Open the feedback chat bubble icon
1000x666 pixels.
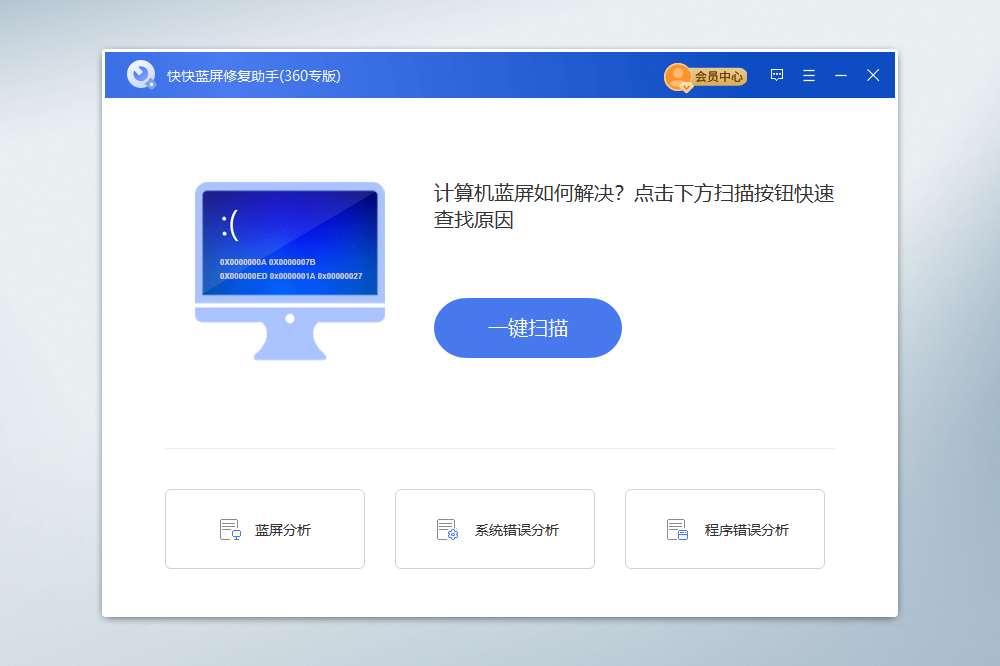pyautogui.click(x=777, y=75)
